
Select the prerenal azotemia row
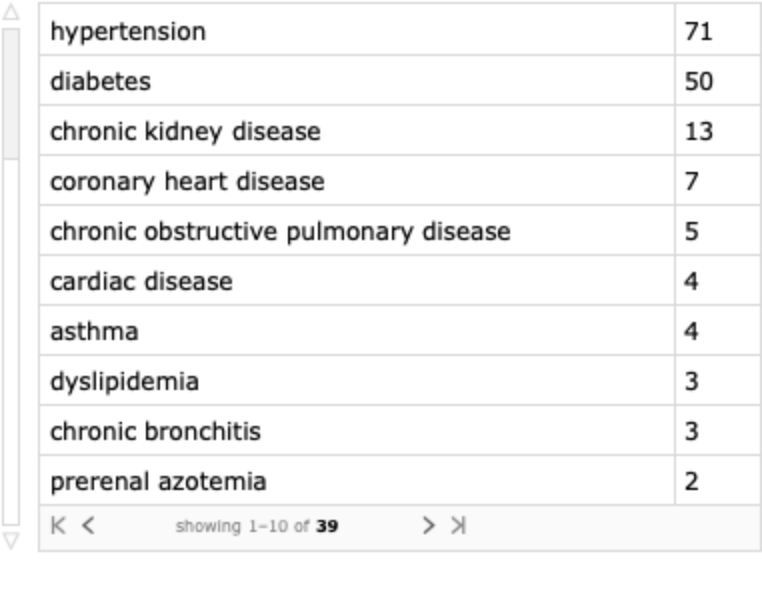(158, 481)
